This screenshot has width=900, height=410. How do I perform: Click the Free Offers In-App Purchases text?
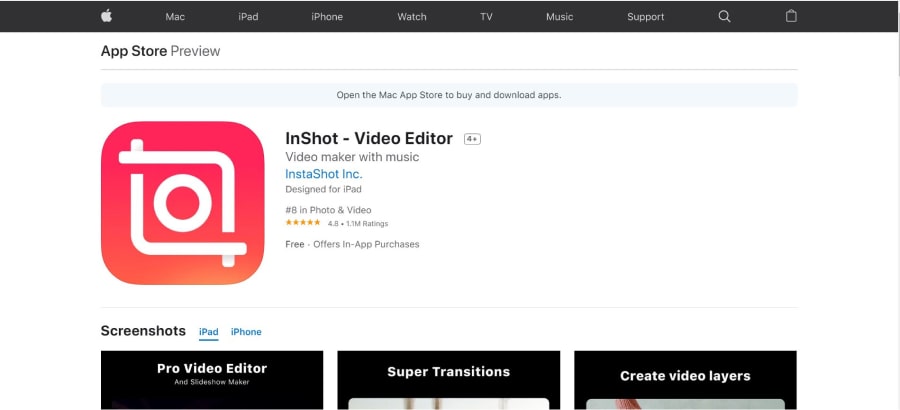tap(352, 244)
